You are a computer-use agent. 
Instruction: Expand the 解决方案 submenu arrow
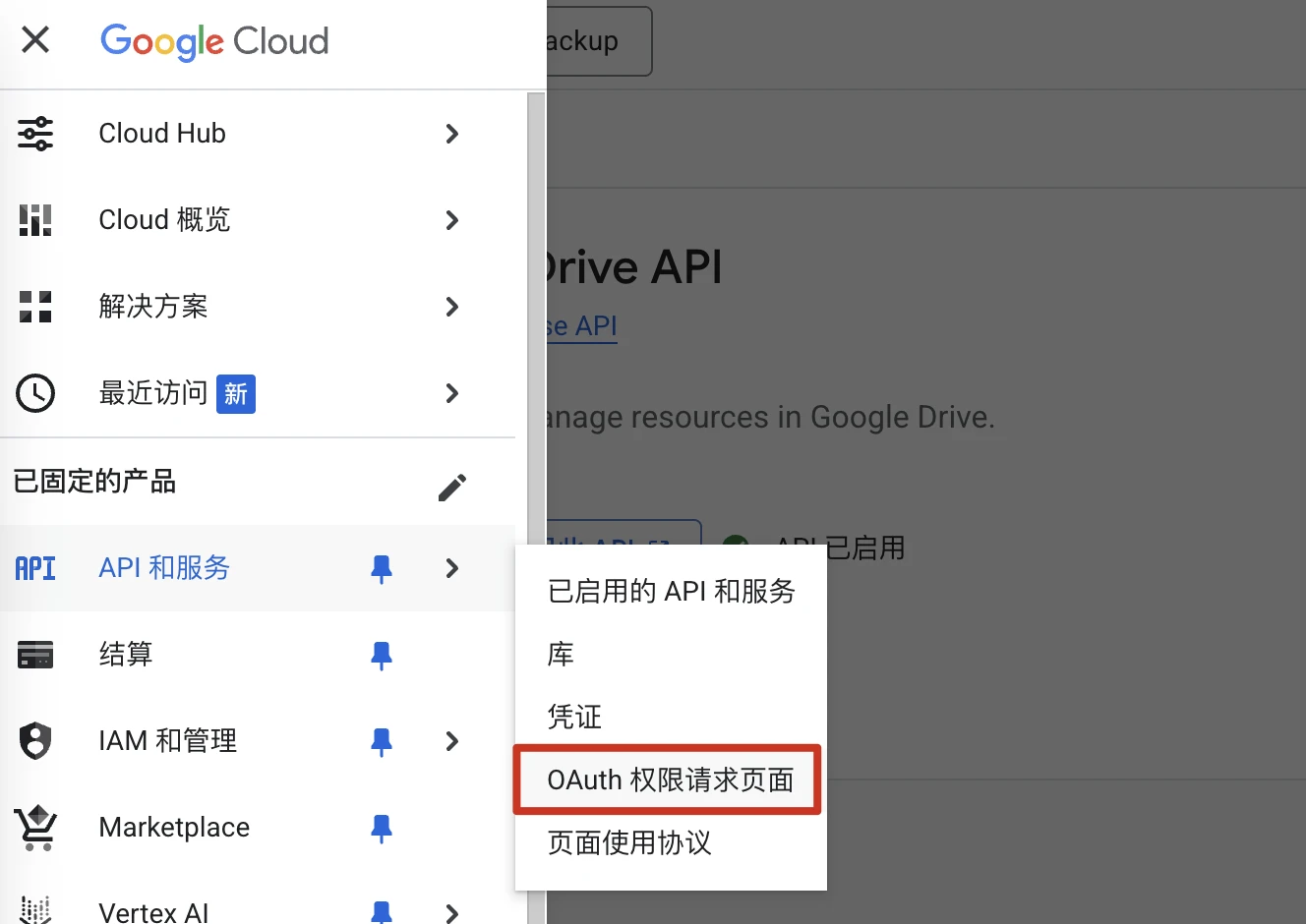point(452,307)
